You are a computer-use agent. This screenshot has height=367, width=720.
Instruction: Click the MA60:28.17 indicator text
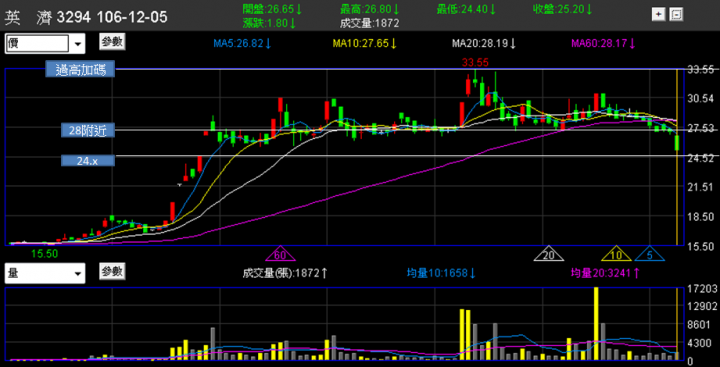[603, 44]
